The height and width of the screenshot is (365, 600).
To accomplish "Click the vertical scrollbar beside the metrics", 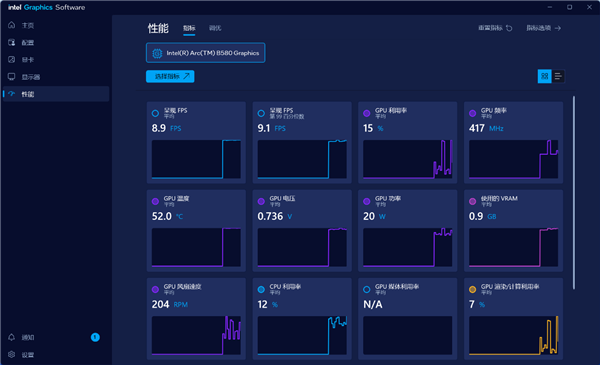I will (574, 193).
